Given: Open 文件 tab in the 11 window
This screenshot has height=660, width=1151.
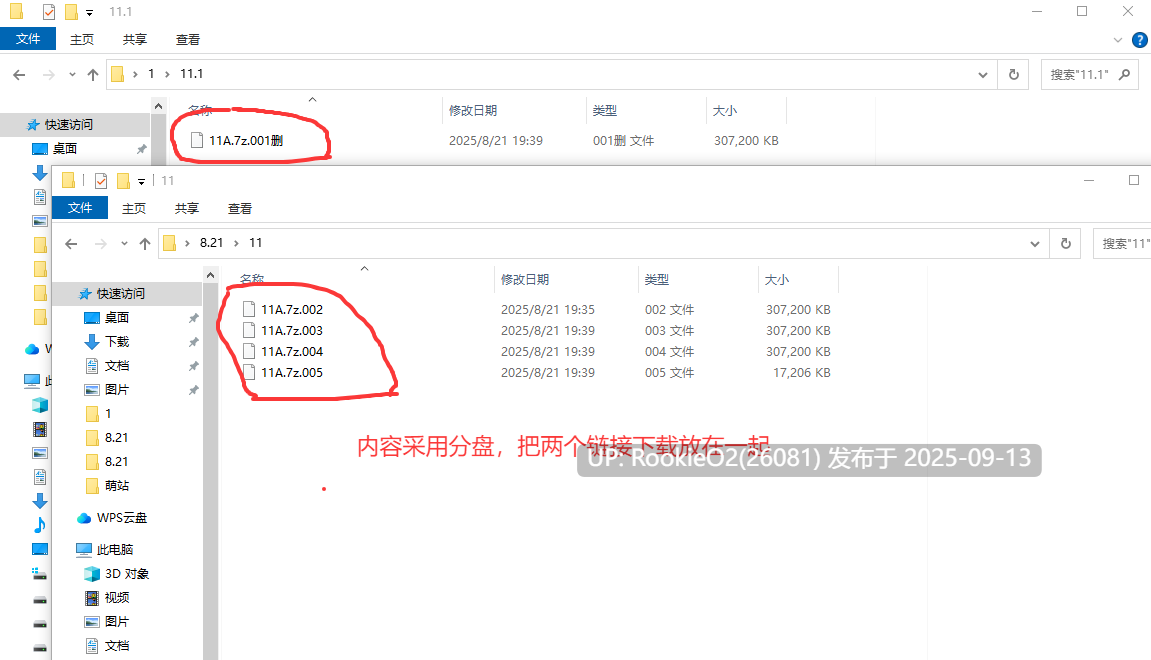Looking at the screenshot, I should coord(80,208).
